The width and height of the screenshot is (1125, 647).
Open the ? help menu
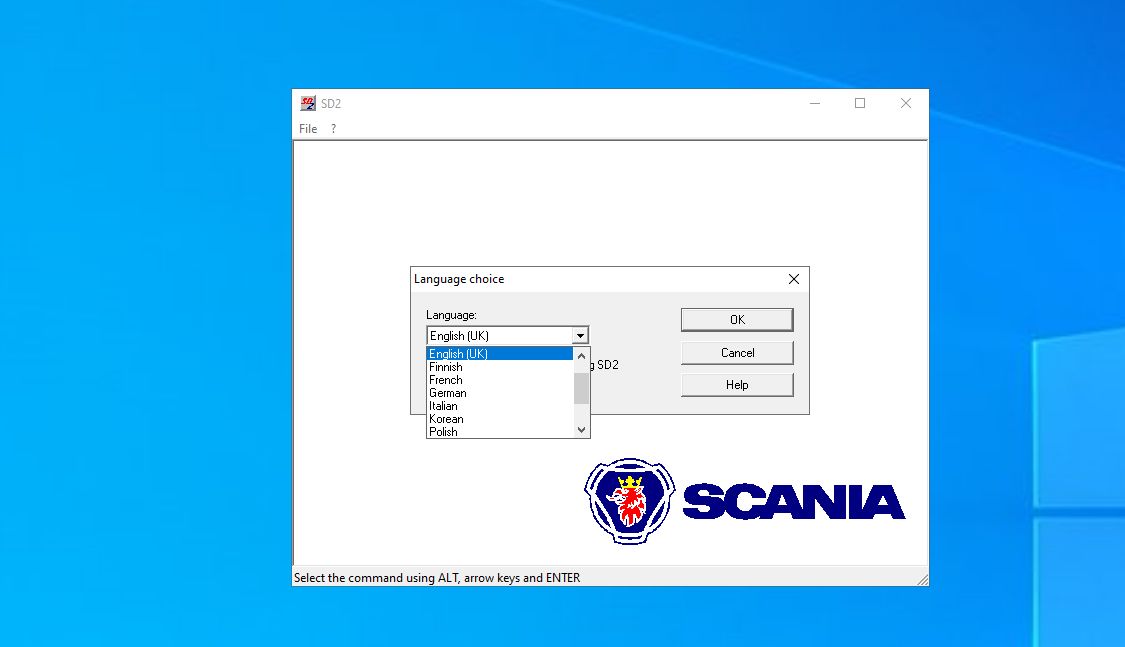(332, 128)
